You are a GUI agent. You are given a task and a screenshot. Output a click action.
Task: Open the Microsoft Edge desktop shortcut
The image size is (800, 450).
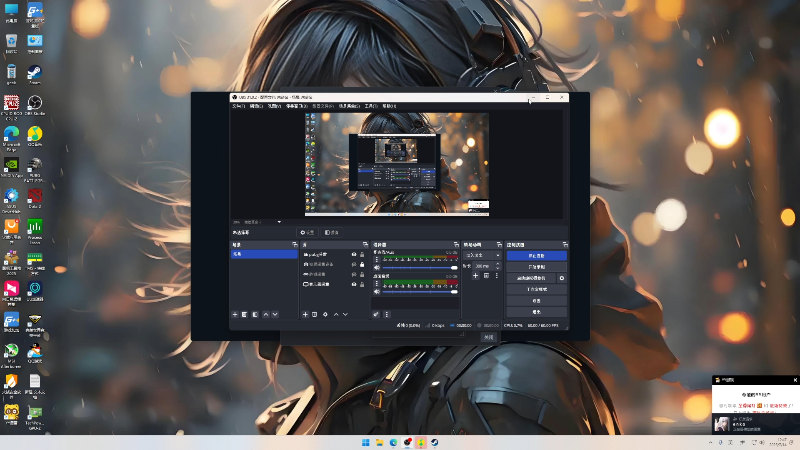click(11, 139)
